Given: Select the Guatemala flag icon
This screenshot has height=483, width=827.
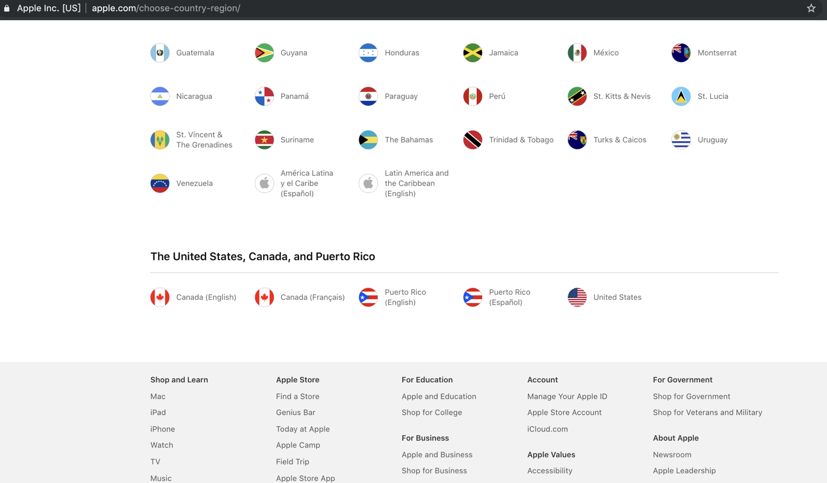Looking at the screenshot, I should tap(160, 53).
